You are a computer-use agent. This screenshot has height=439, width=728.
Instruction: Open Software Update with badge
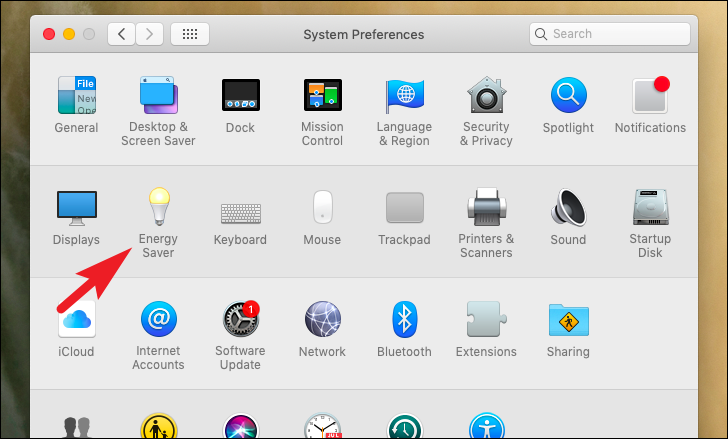click(240, 319)
